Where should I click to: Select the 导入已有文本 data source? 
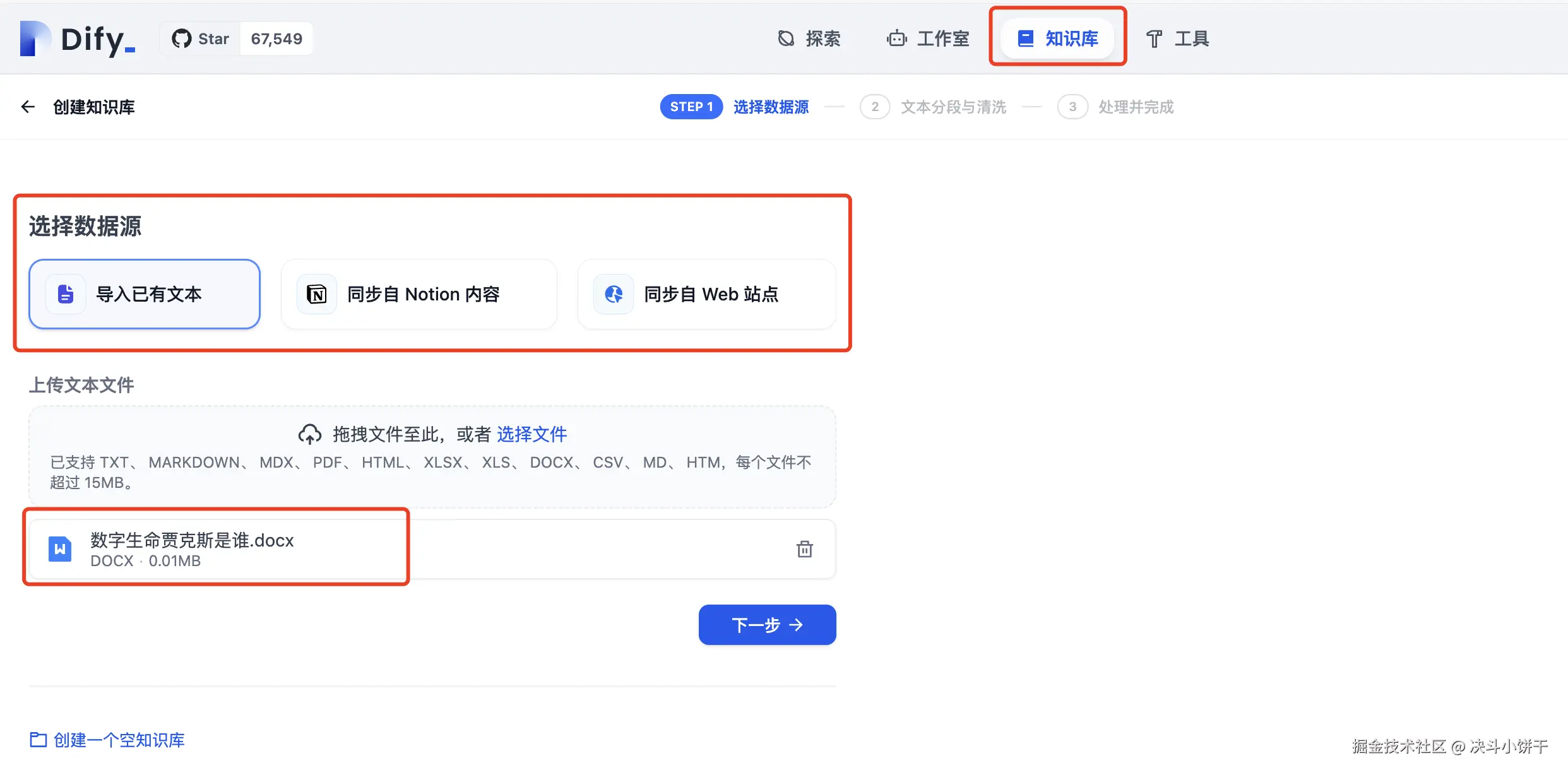tap(145, 294)
